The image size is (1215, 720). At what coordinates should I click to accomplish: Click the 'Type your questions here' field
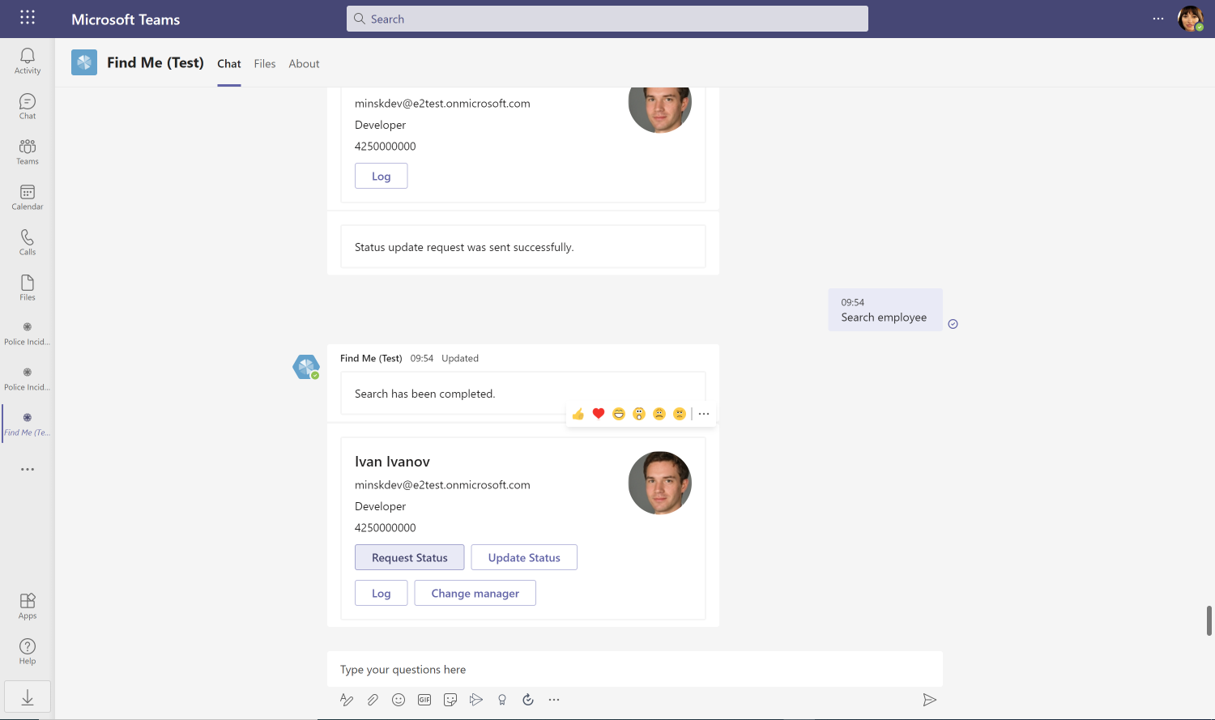coord(634,669)
